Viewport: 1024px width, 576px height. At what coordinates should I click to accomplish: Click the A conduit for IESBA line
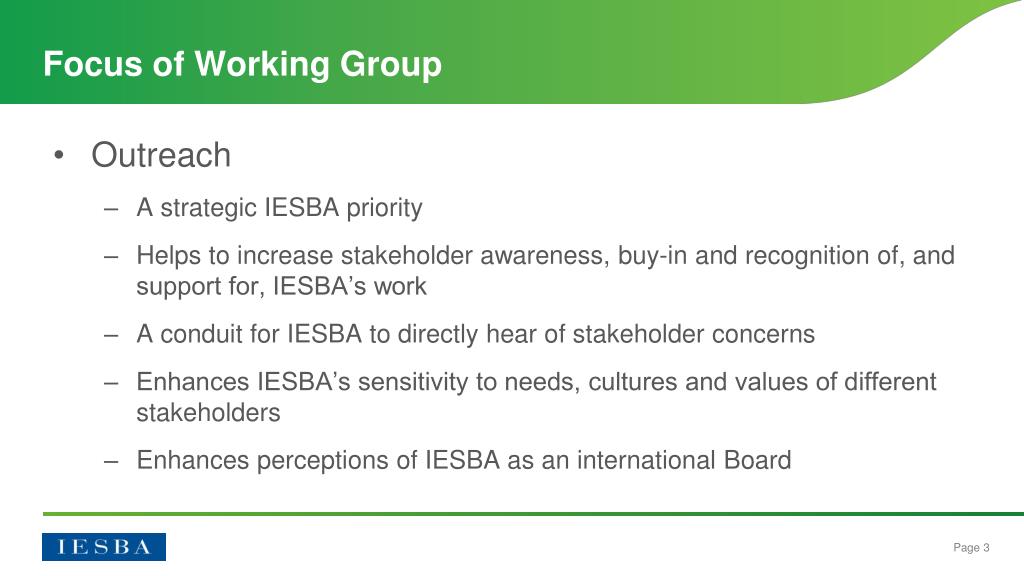click(475, 334)
